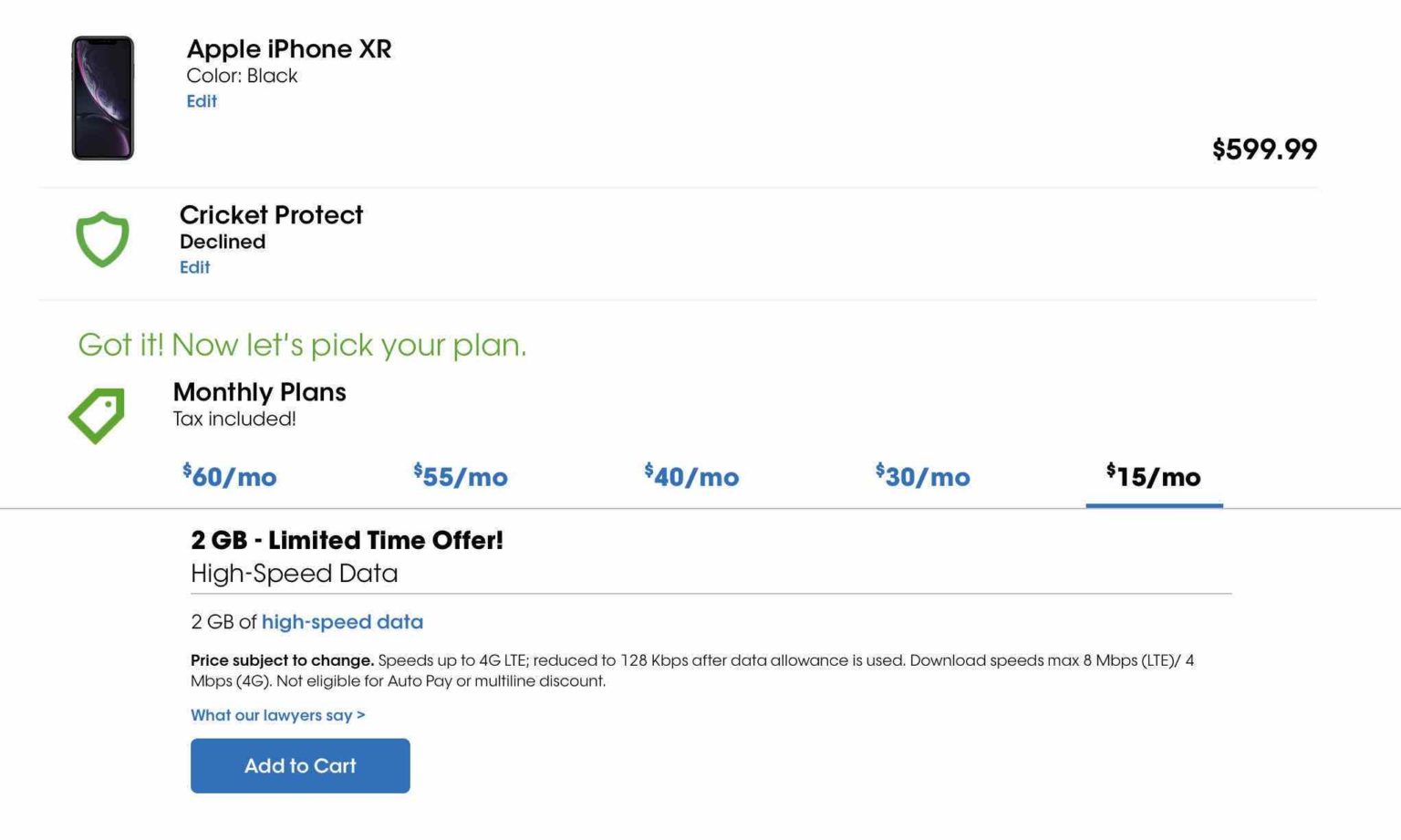
Task: Select the $55/mo plan tab
Action: point(459,476)
